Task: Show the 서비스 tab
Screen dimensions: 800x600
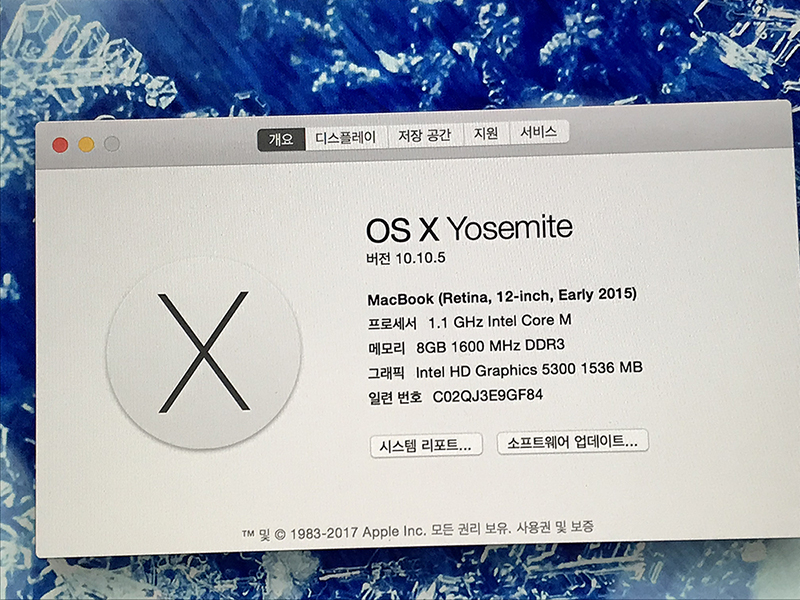Action: point(540,133)
